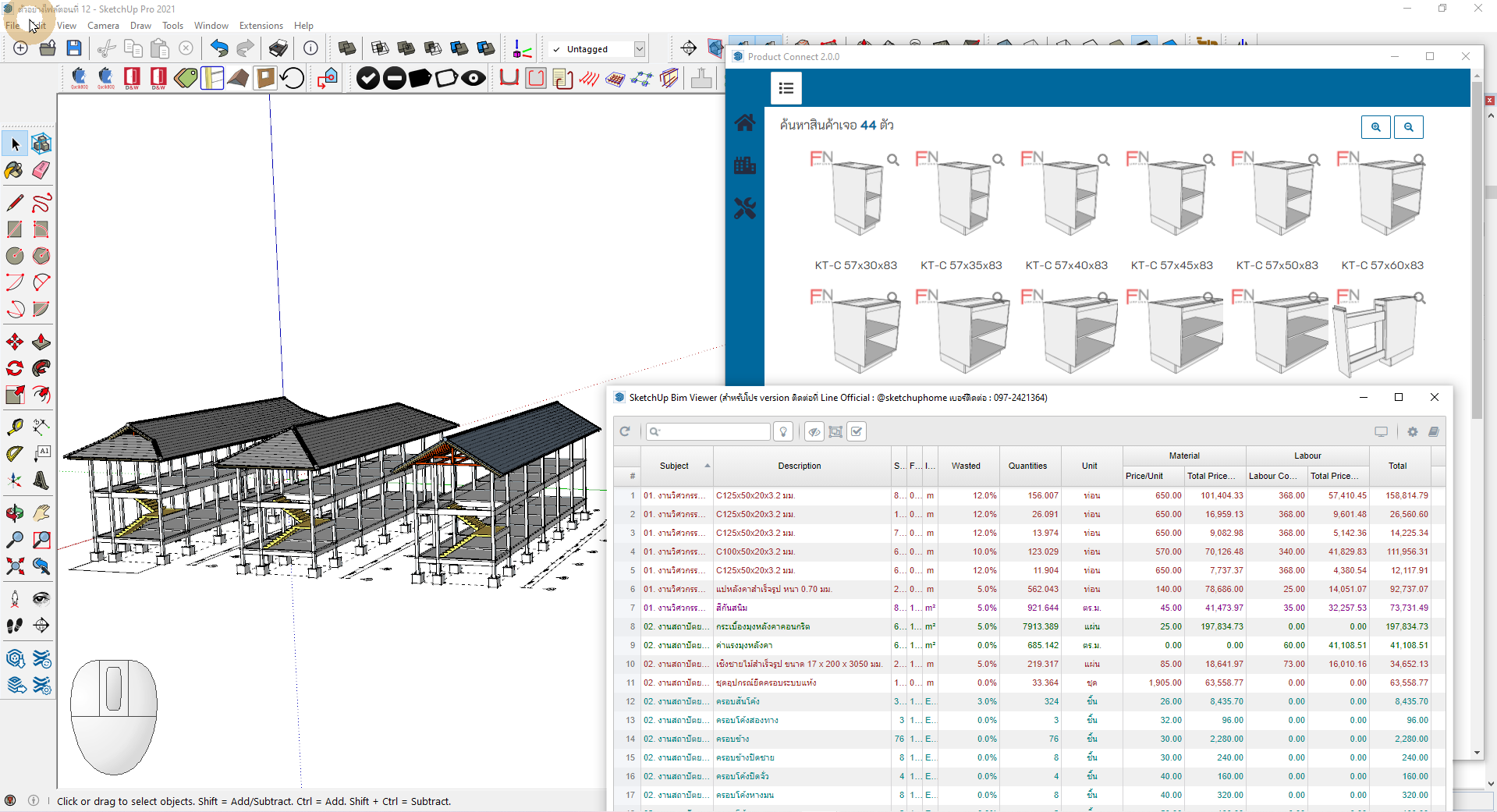
Task: Select the Zoom Extents tool
Action: click(x=14, y=566)
